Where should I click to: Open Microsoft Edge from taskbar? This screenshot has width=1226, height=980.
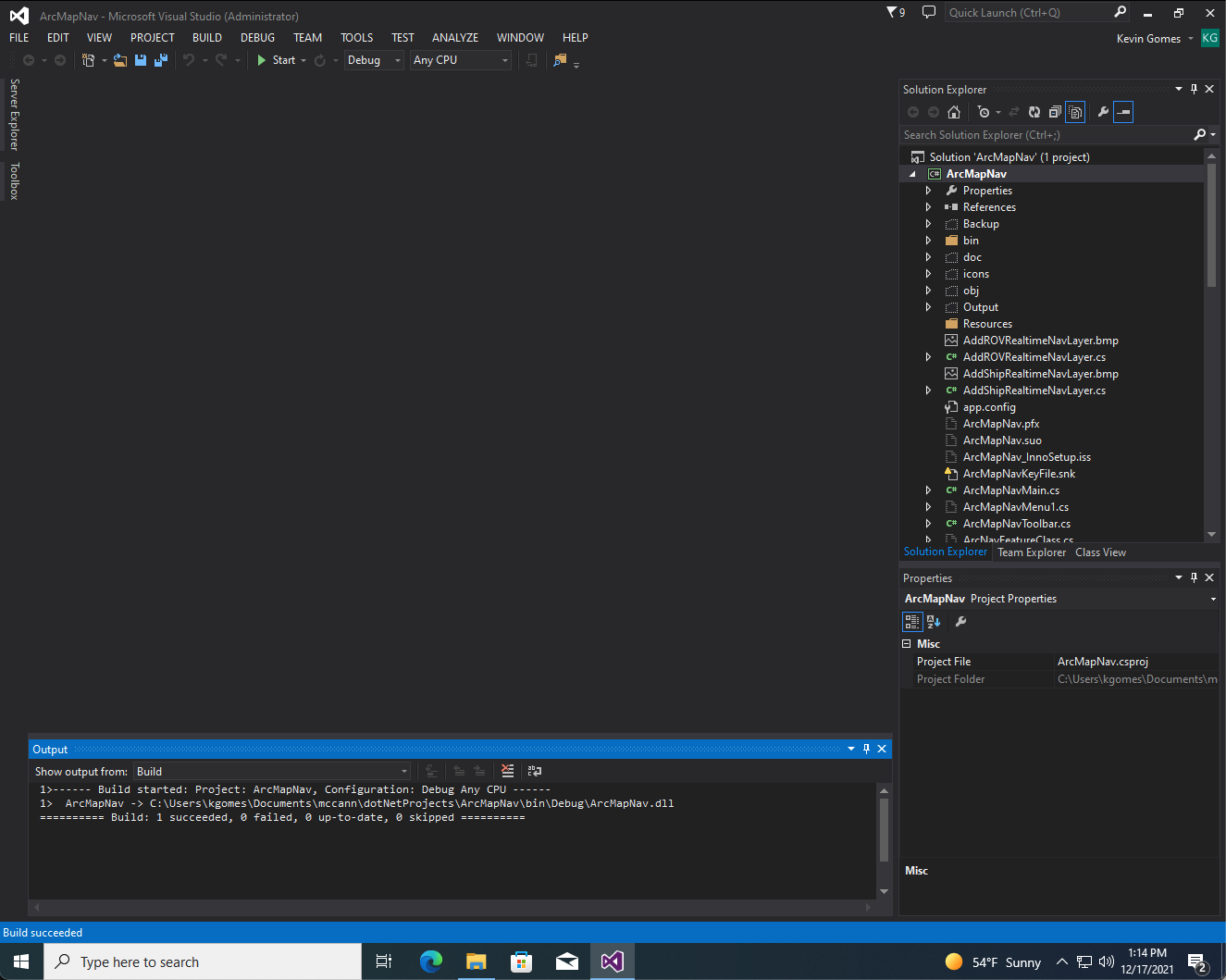[431, 961]
